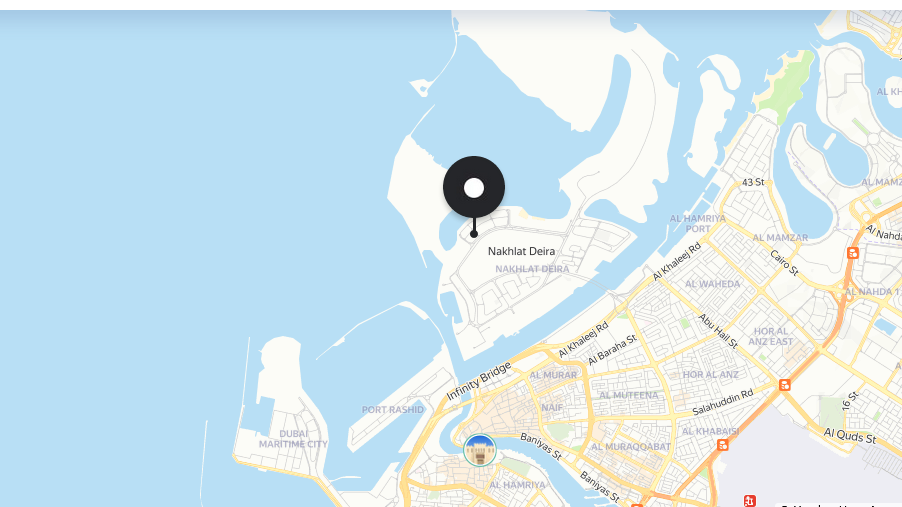Select the Al Mamzar district label

click(x=780, y=238)
